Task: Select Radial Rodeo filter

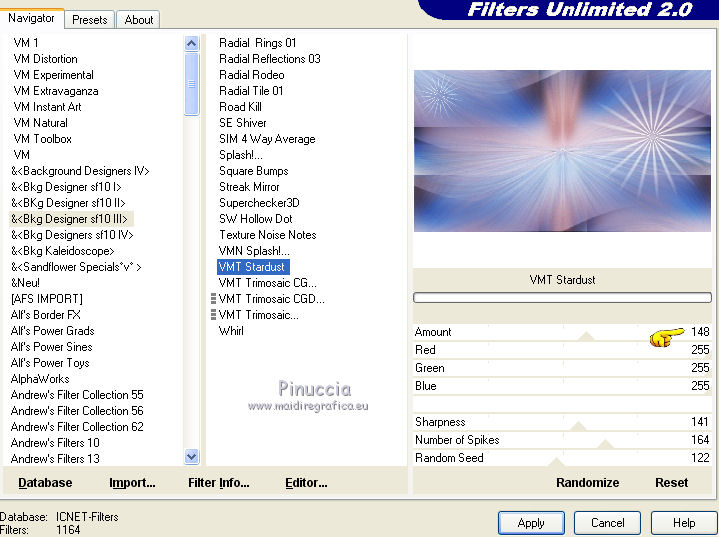Action: point(252,74)
